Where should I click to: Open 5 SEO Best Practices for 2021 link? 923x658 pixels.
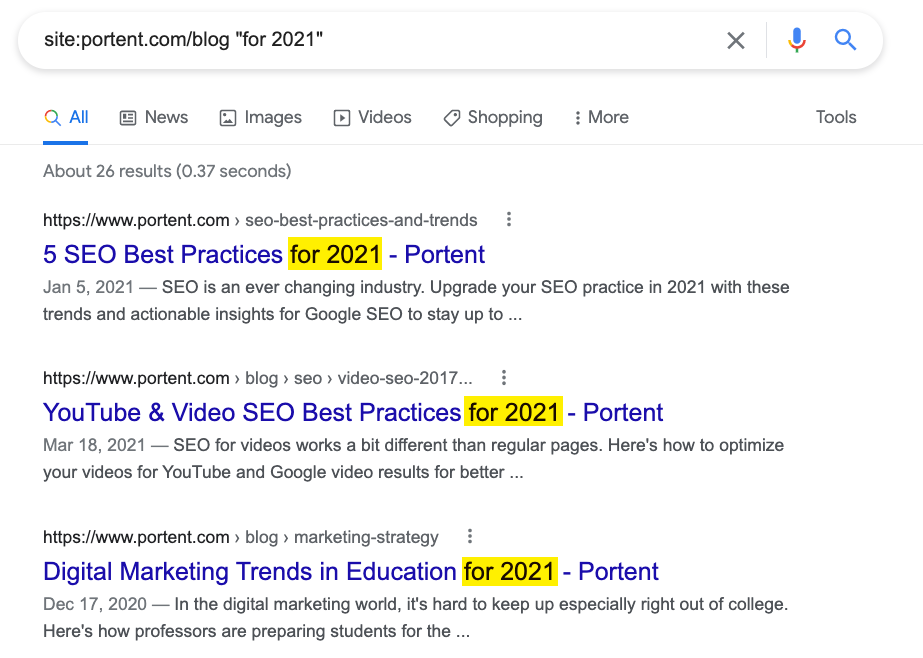point(264,254)
